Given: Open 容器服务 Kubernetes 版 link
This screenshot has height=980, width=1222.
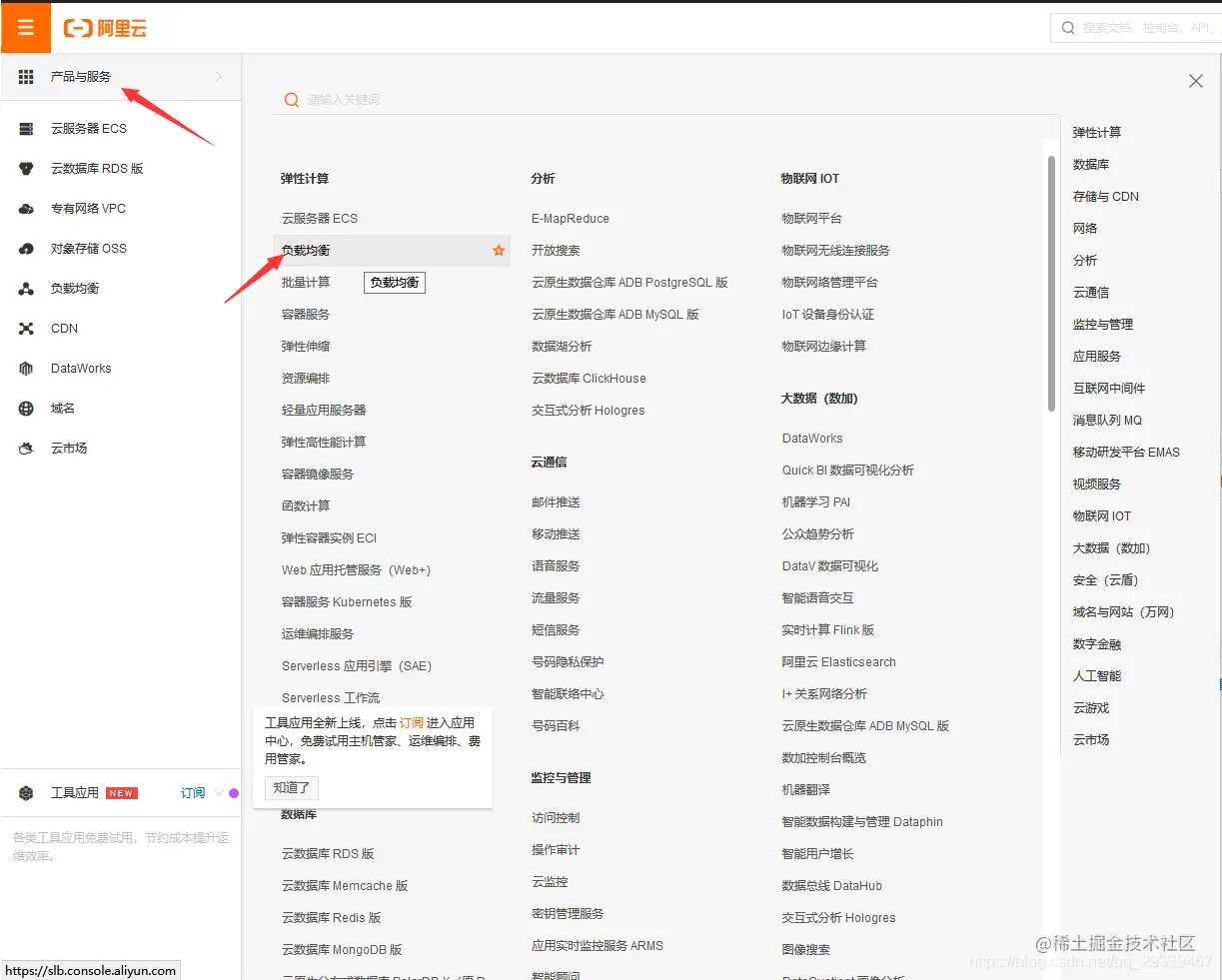Looking at the screenshot, I should coord(347,602).
